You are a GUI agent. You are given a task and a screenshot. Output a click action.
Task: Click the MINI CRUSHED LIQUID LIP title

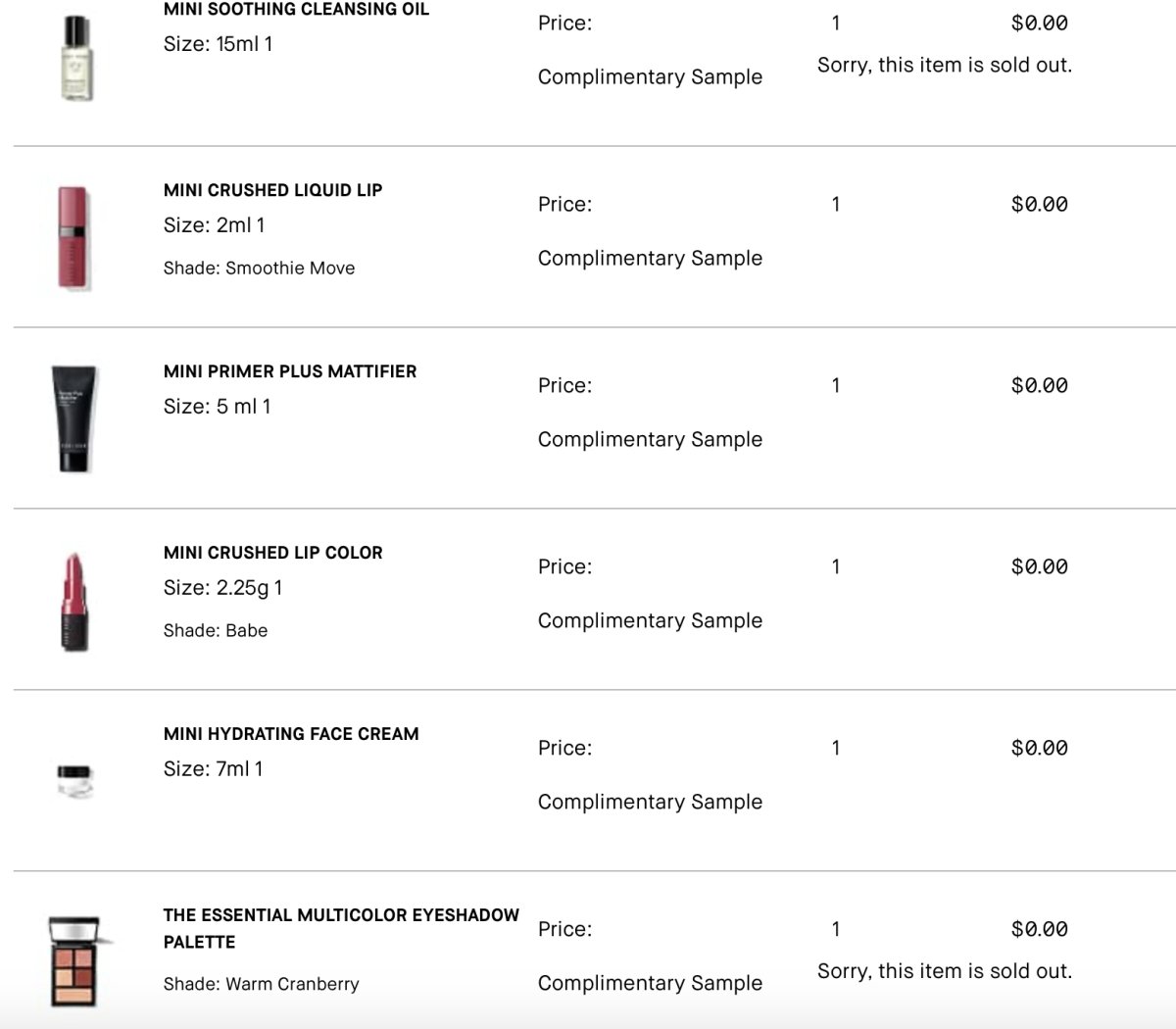click(x=272, y=190)
